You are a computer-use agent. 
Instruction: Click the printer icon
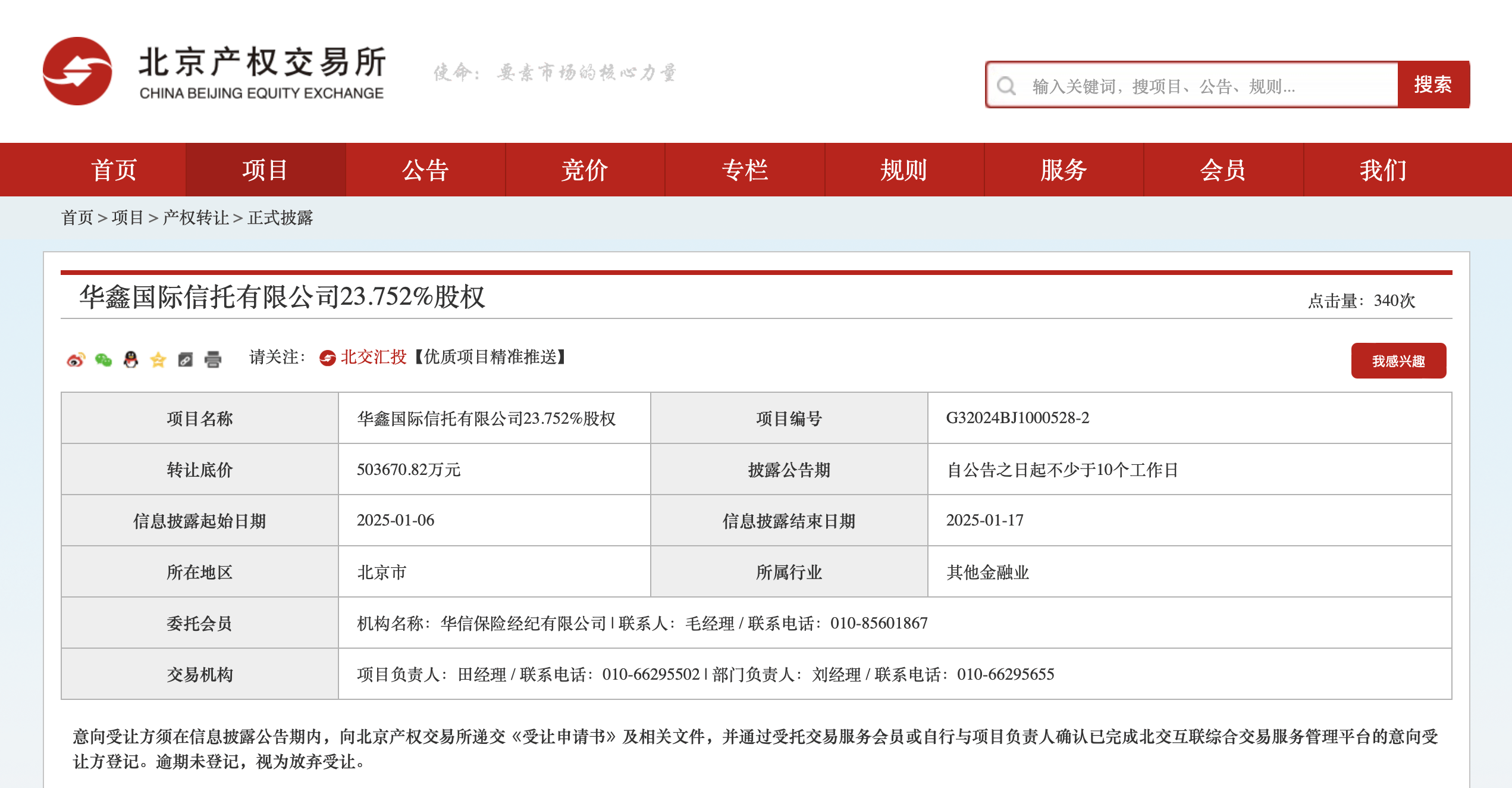click(213, 359)
